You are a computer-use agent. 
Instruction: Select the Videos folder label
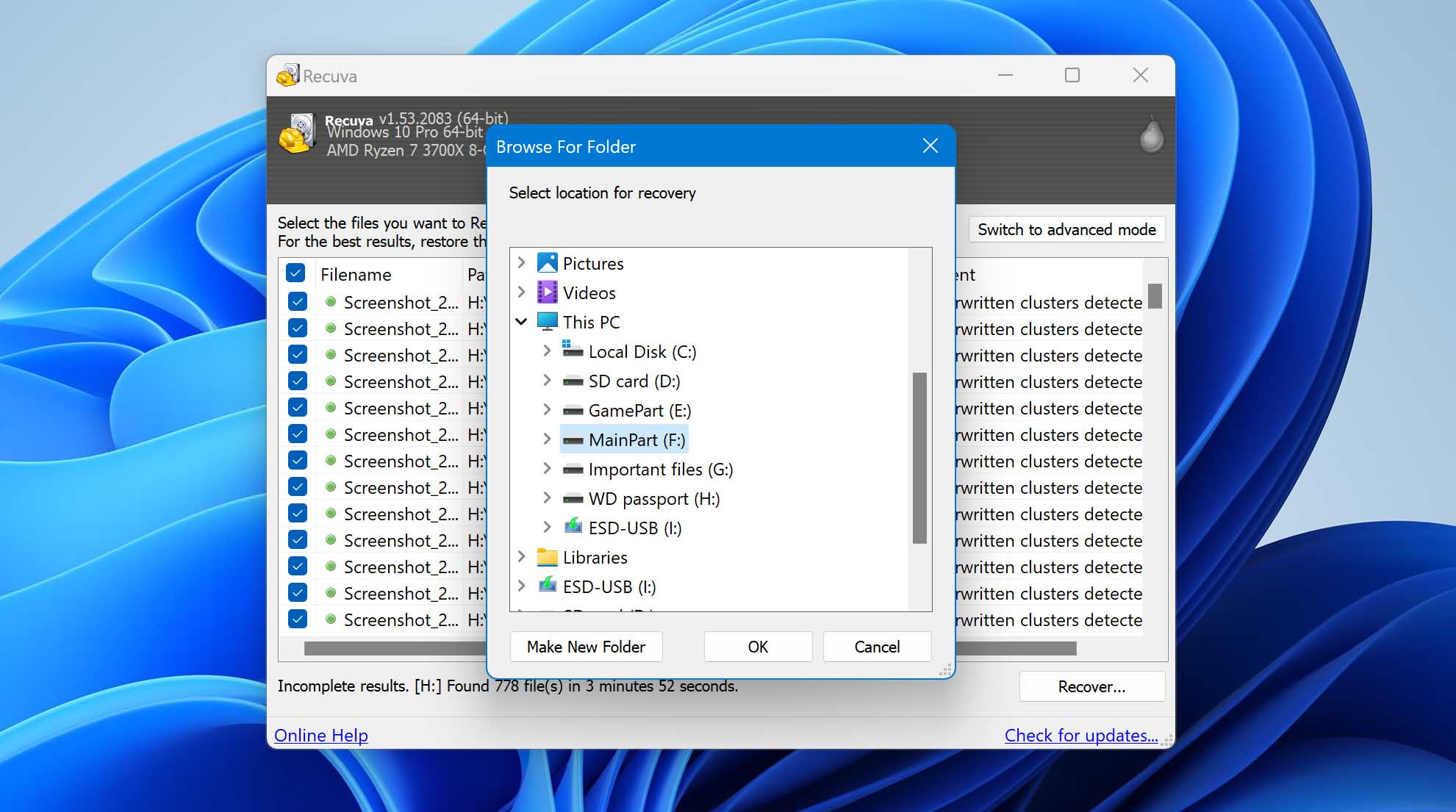[x=589, y=292]
